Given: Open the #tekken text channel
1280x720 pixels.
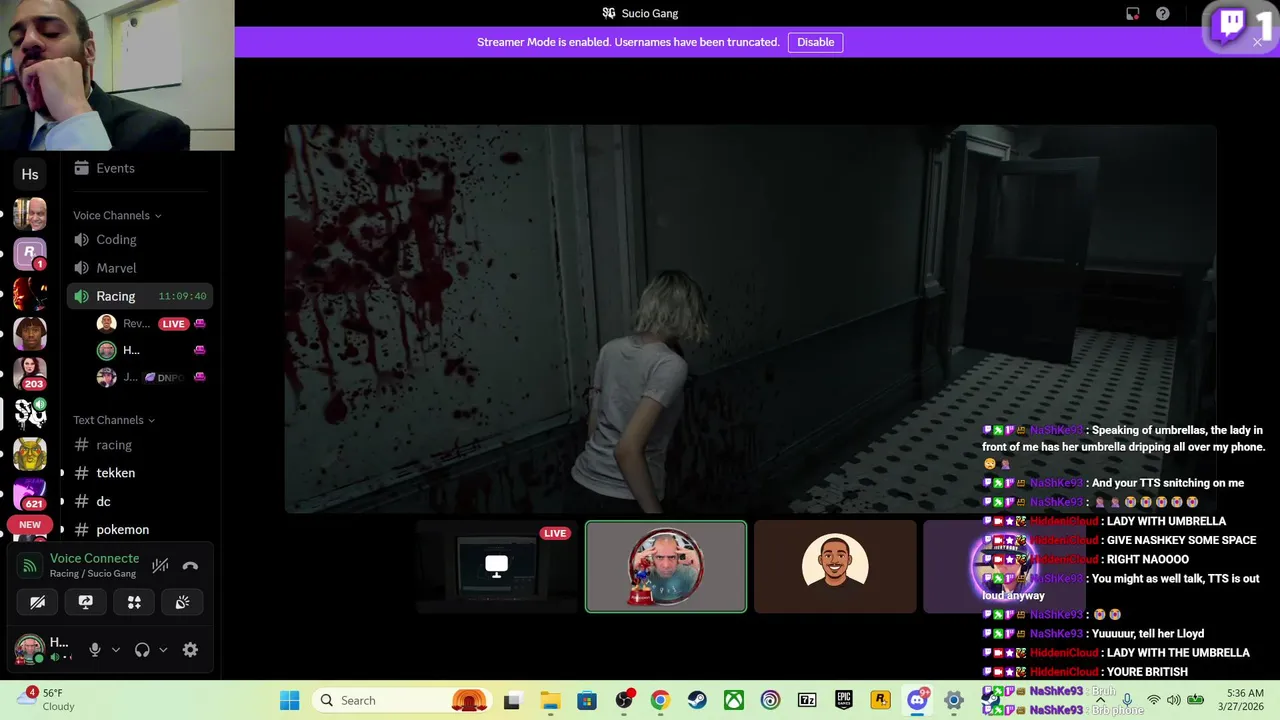Looking at the screenshot, I should [x=140, y=473].
